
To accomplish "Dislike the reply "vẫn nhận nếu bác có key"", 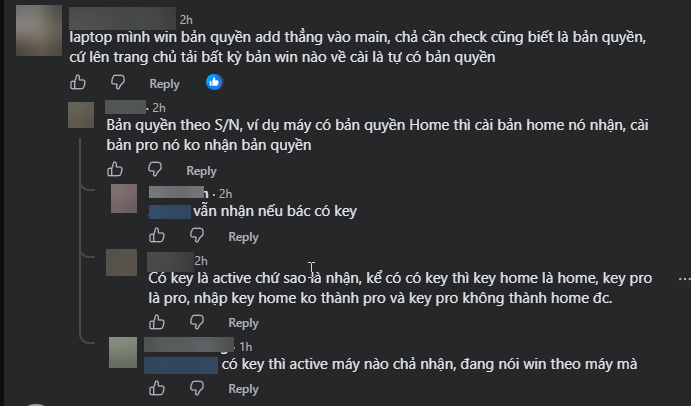I will [x=197, y=236].
